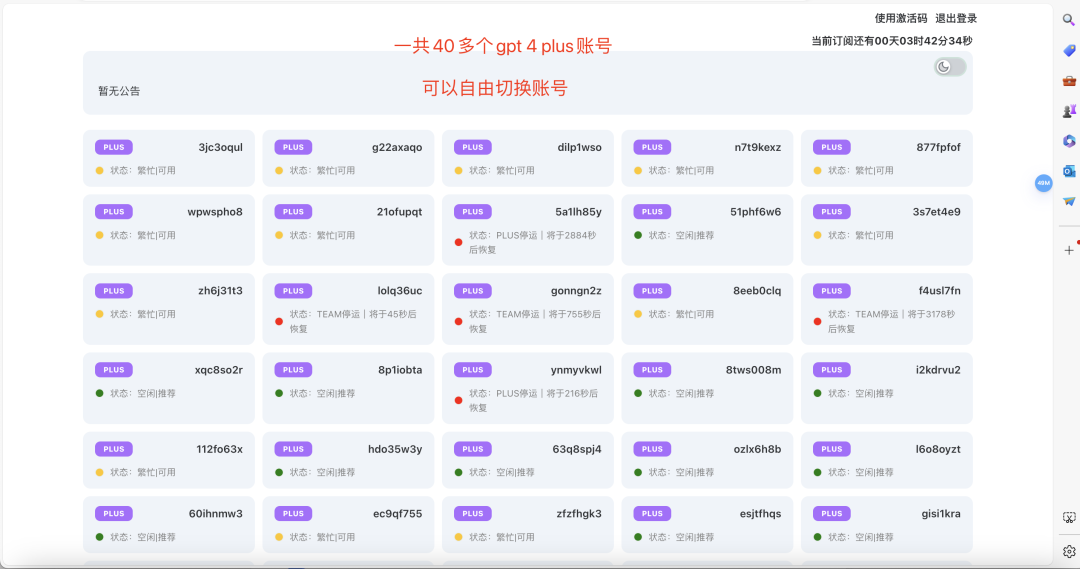Click the lolq36uc TEAM-stopped card
This screenshot has height=569, width=1080.
[349, 309]
